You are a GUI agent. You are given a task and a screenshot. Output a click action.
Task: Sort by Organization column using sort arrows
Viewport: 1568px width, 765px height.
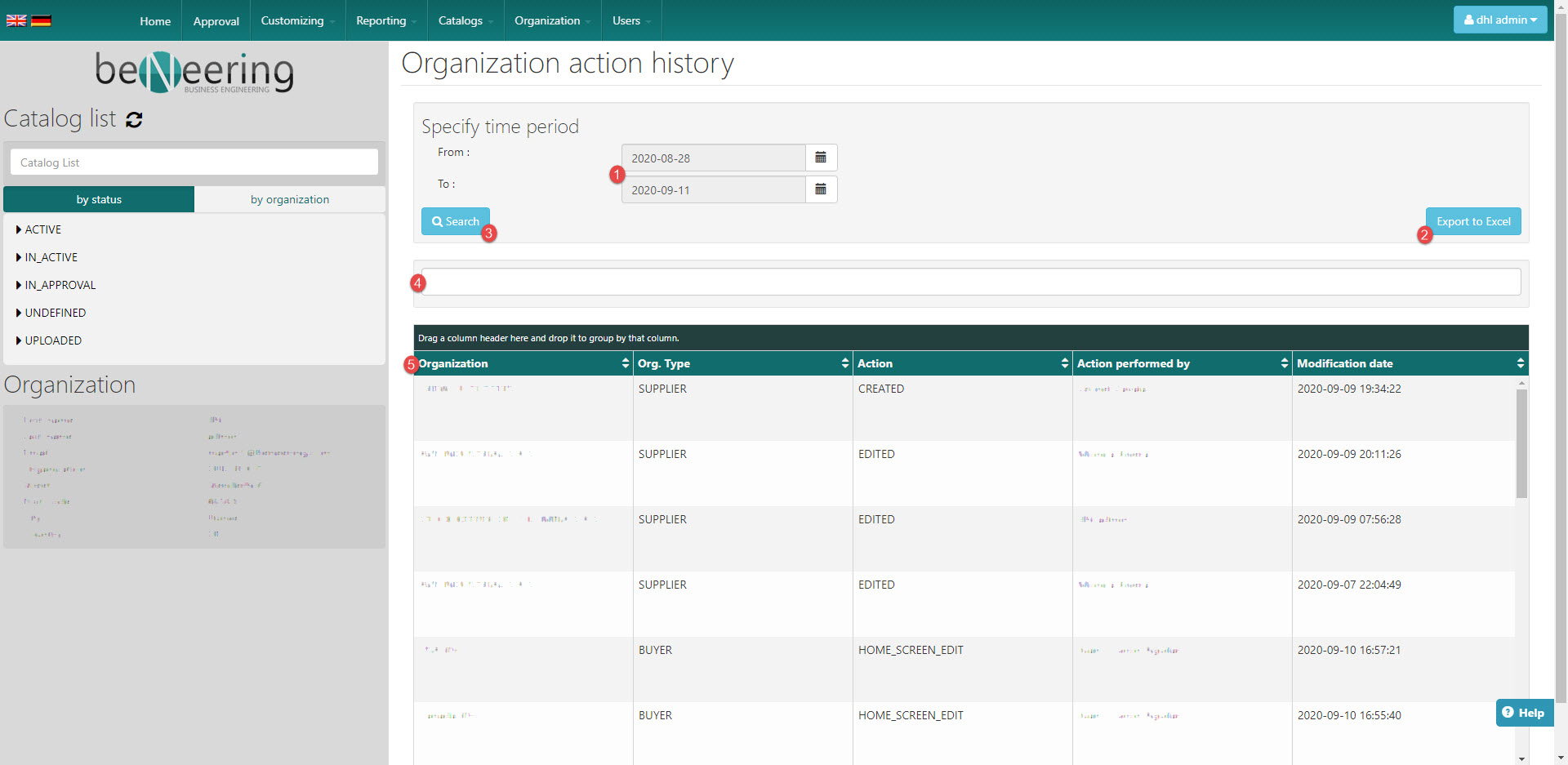625,363
